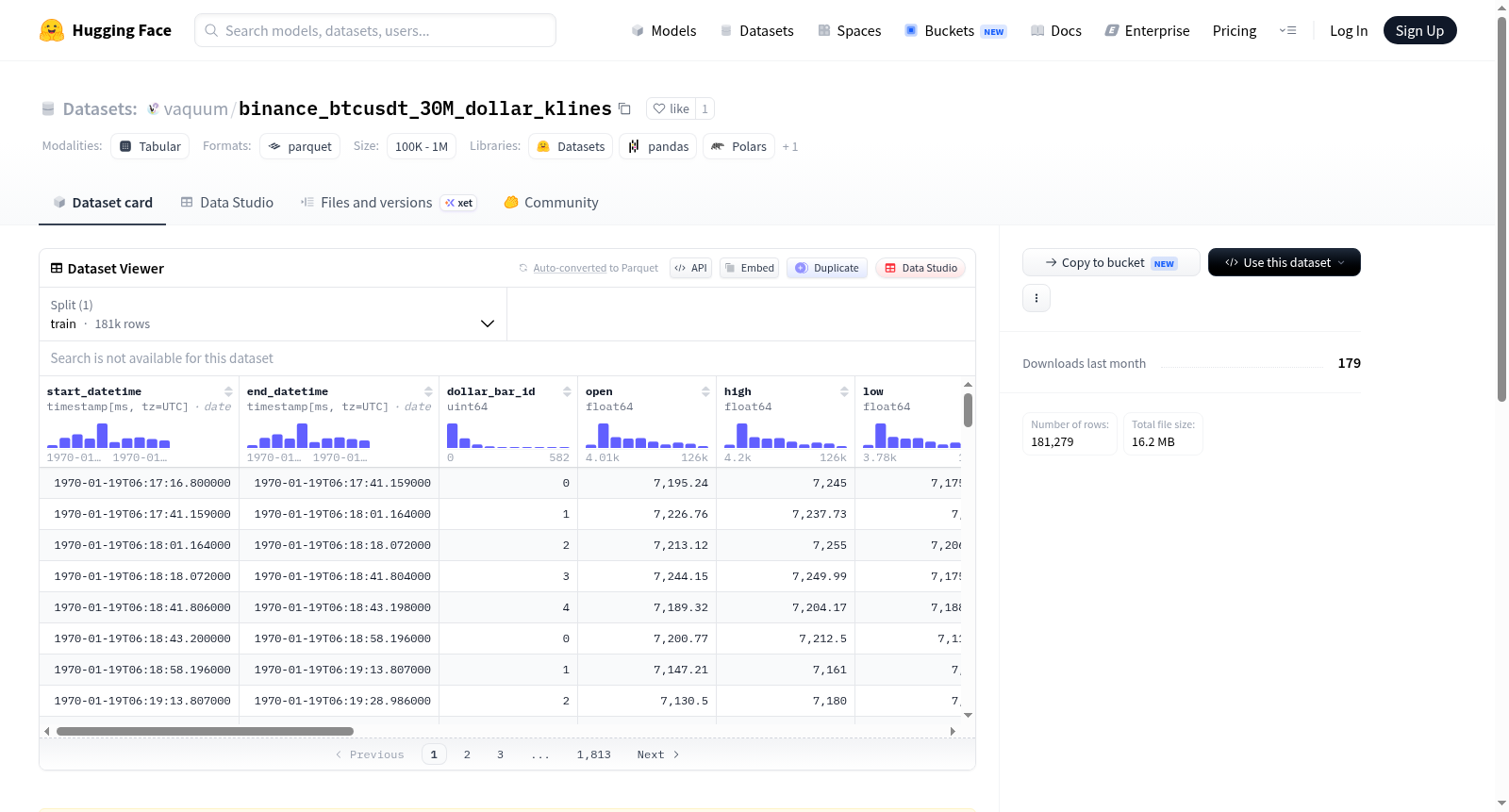Open the navigation overflow menu icon

pyautogui.click(x=1287, y=30)
